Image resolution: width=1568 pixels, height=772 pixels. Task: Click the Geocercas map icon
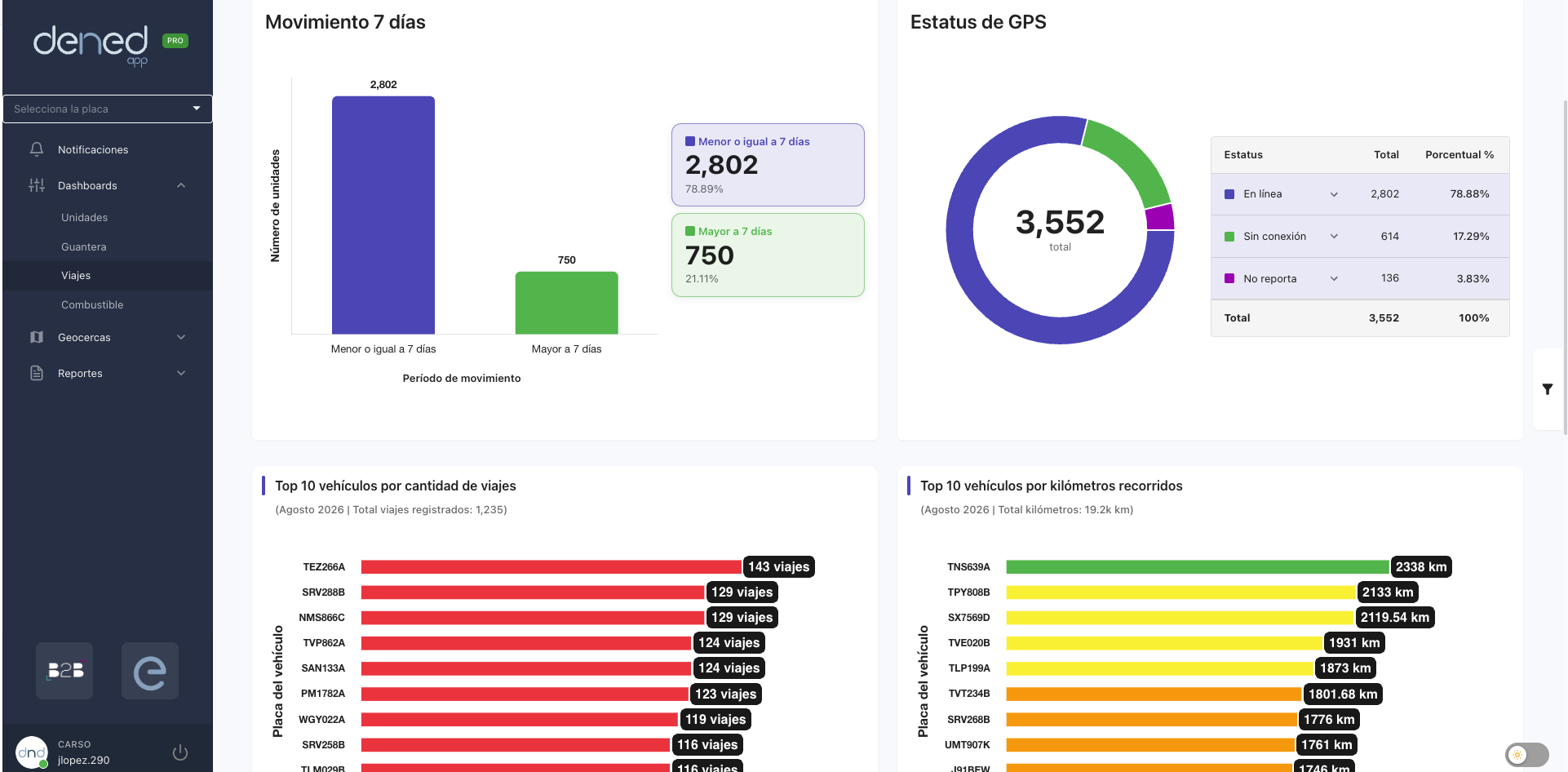click(37, 337)
